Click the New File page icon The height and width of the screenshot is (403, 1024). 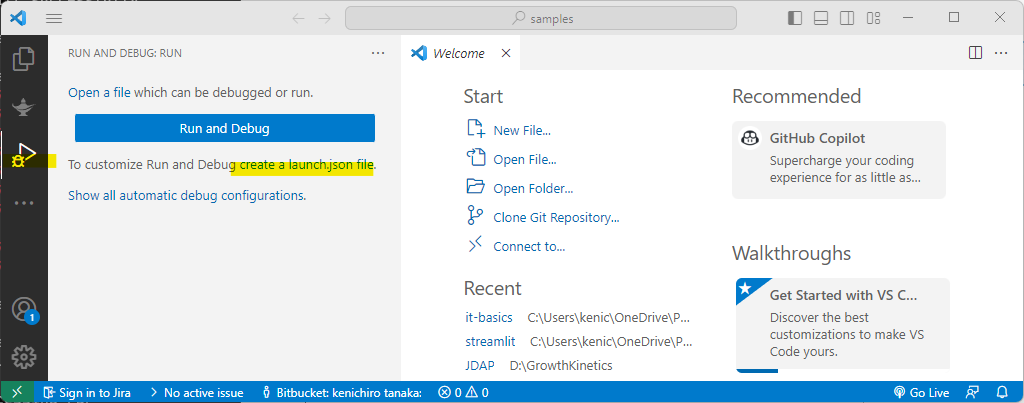(475, 128)
